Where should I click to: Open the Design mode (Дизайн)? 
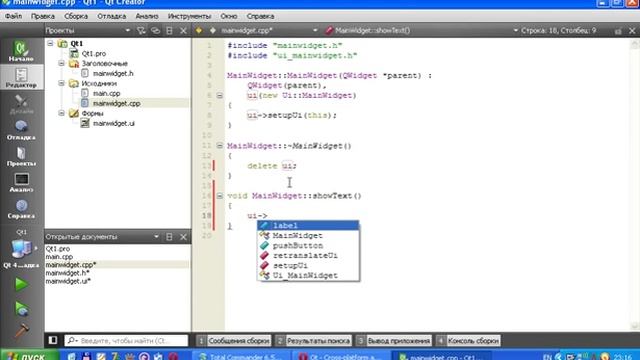(x=21, y=104)
